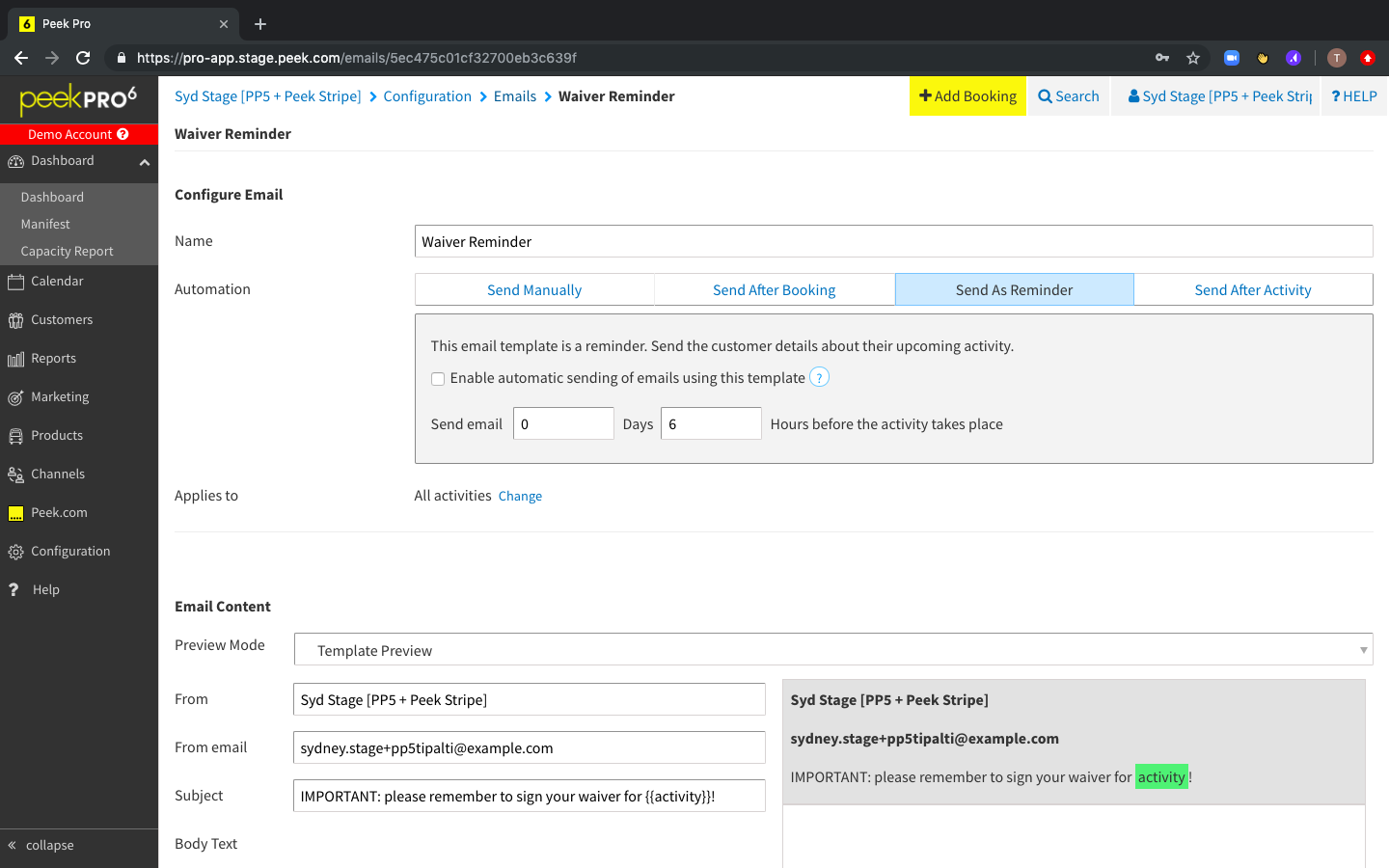Click the yellow Peek.com icon
Screen dimensions: 1389x868
click(x=15, y=513)
